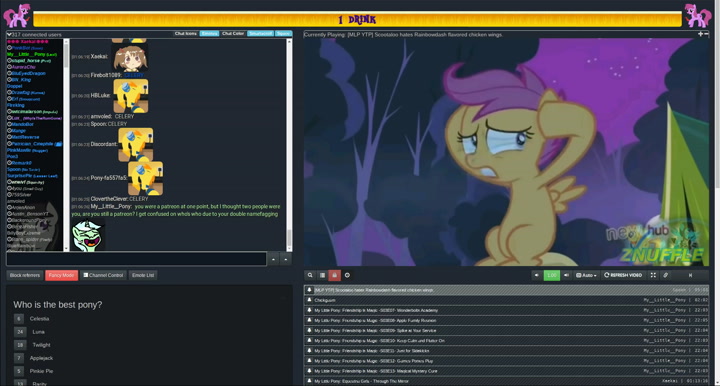Enter fullscreen with the expand icon

pyautogui.click(x=653, y=275)
